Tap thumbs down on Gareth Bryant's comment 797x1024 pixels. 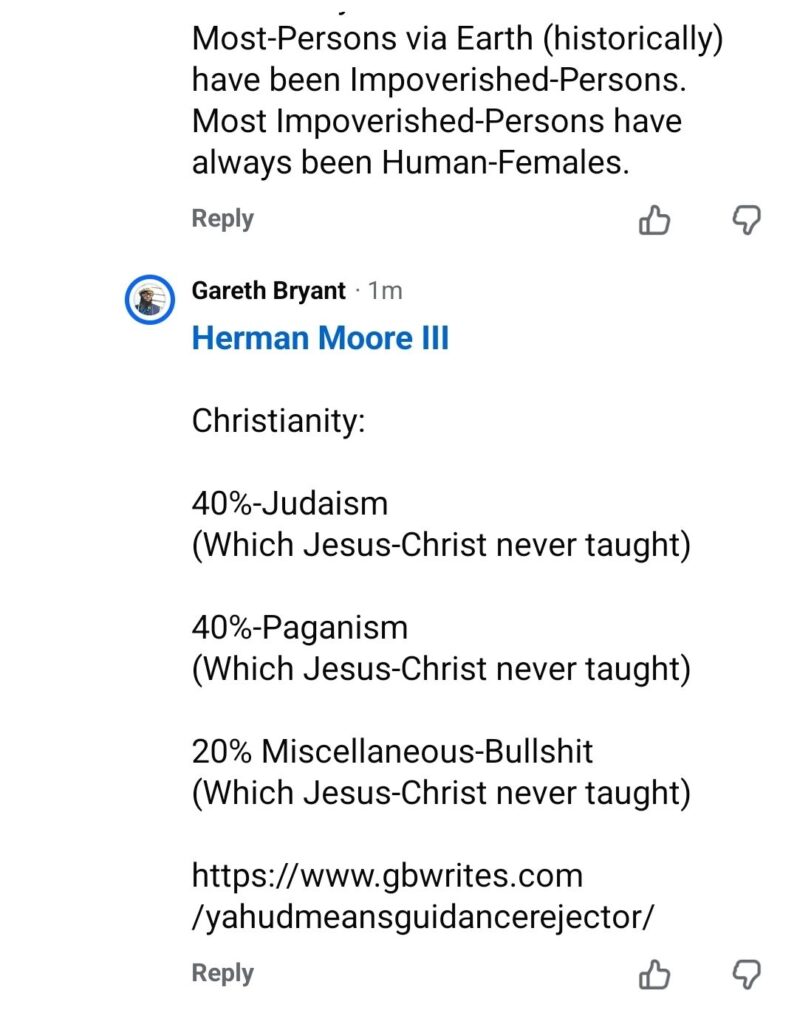(x=747, y=973)
